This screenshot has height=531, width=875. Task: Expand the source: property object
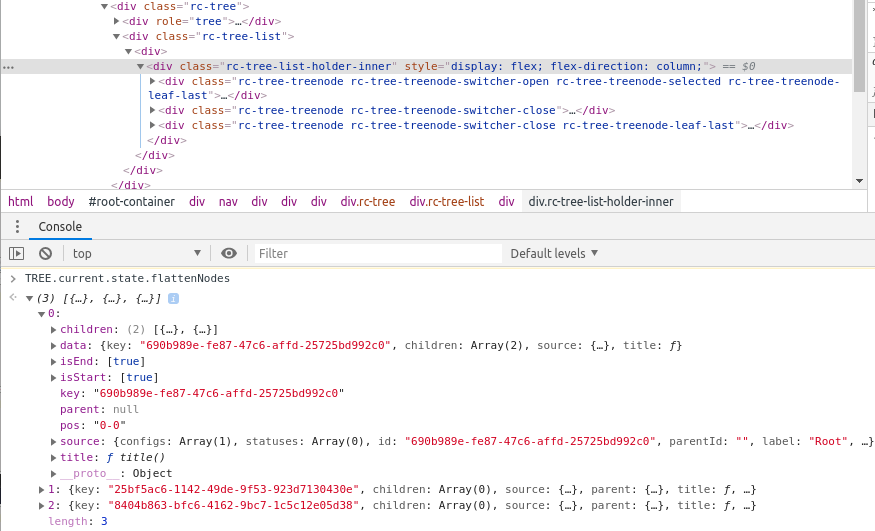coord(54,442)
